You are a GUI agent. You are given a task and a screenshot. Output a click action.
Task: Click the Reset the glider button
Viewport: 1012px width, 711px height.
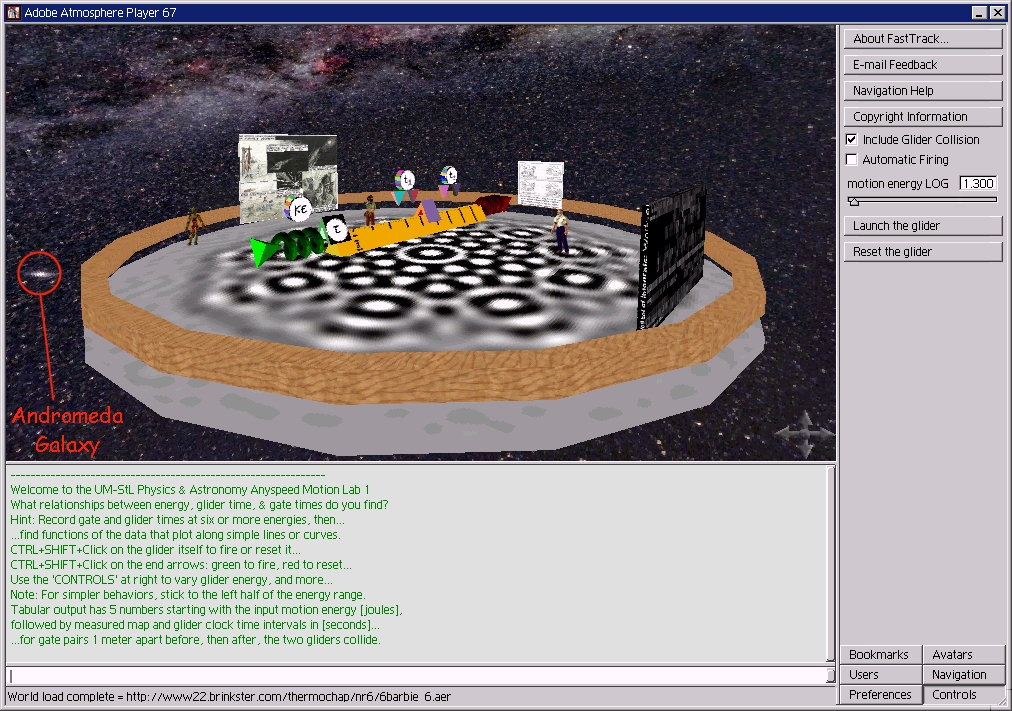click(922, 252)
